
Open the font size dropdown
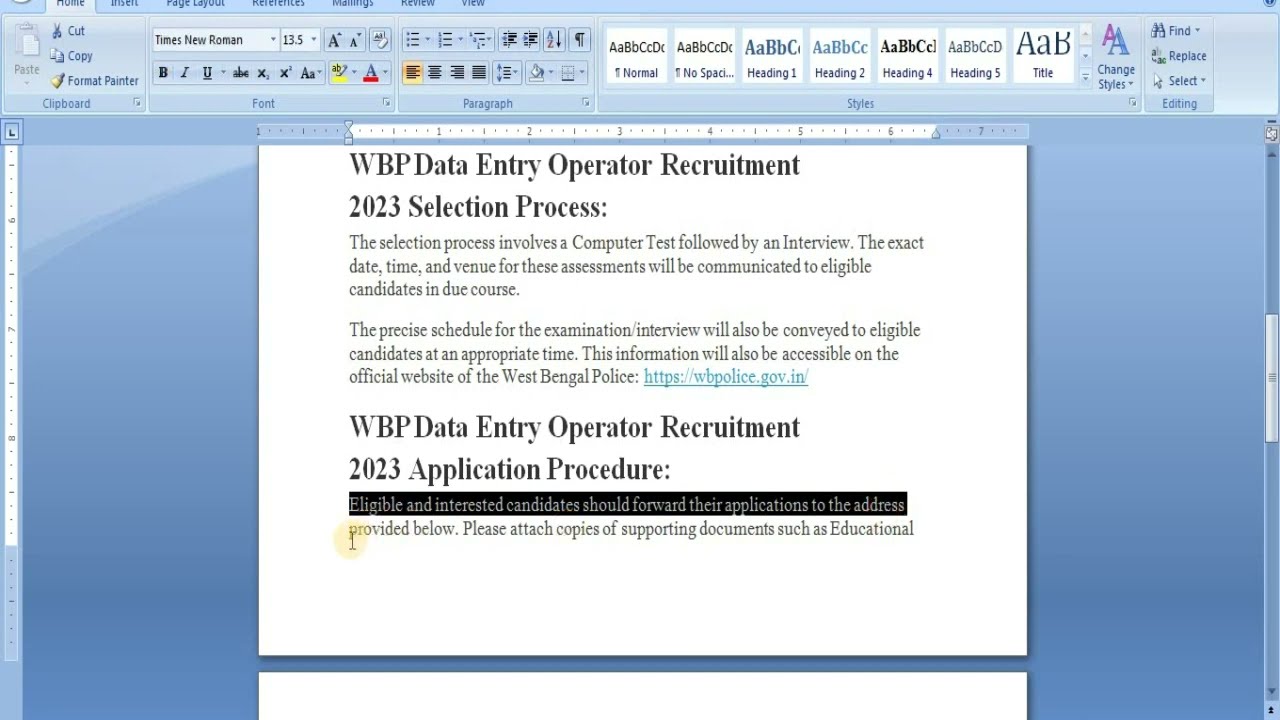[313, 40]
